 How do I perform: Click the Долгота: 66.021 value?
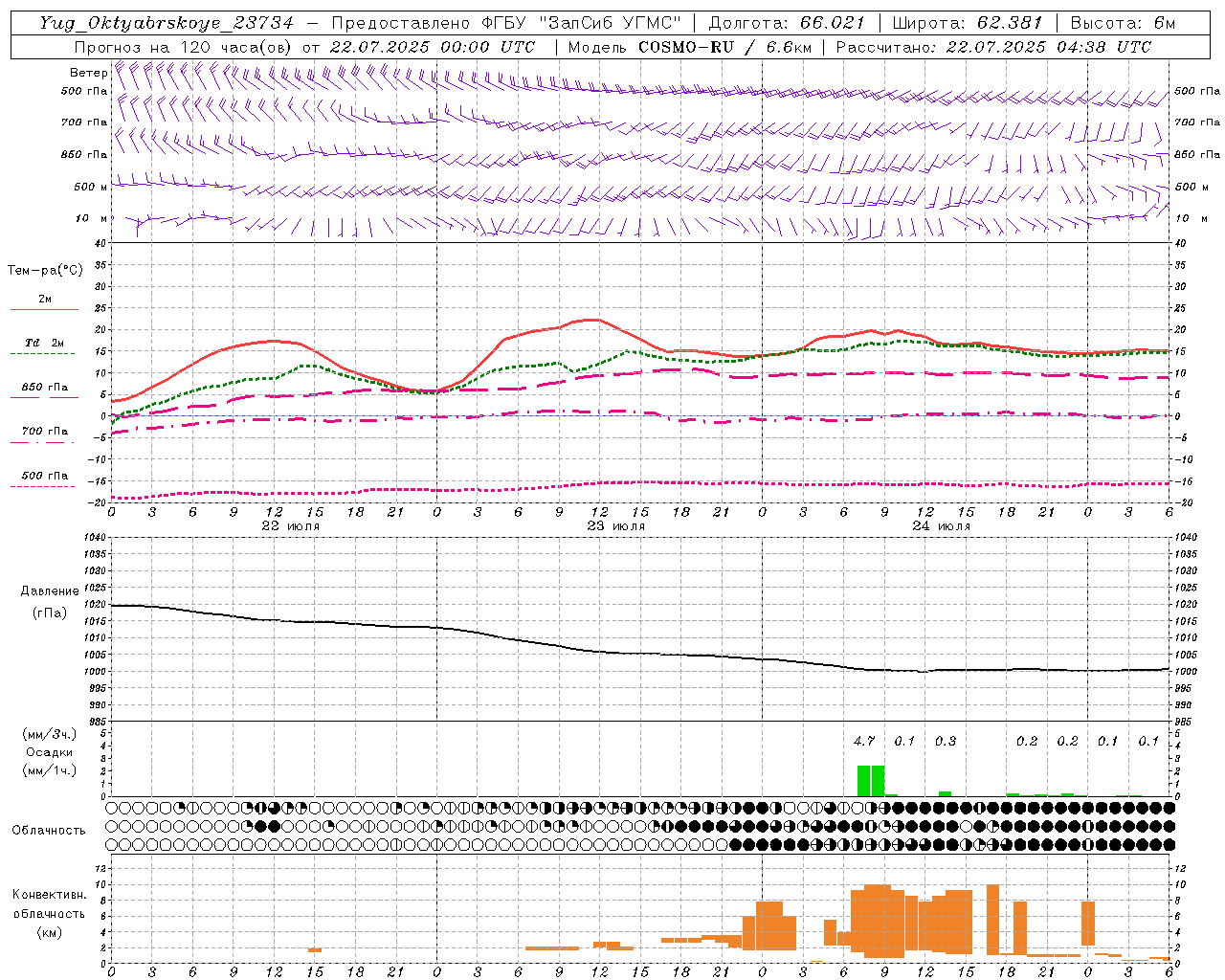pyautogui.click(x=787, y=23)
